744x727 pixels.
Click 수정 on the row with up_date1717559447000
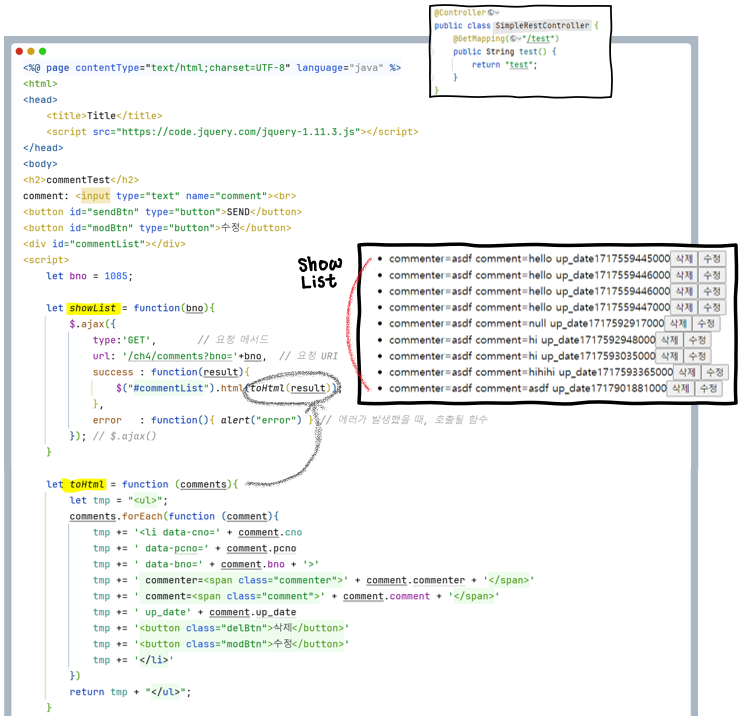pos(712,308)
